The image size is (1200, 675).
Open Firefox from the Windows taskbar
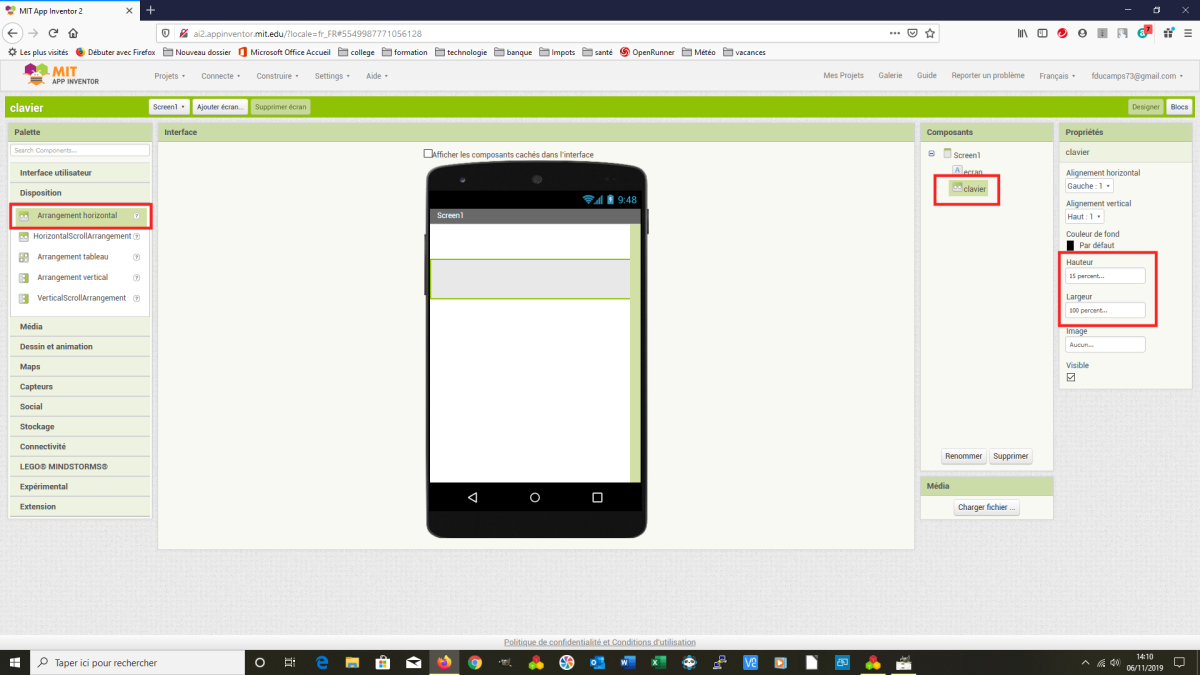pos(444,662)
